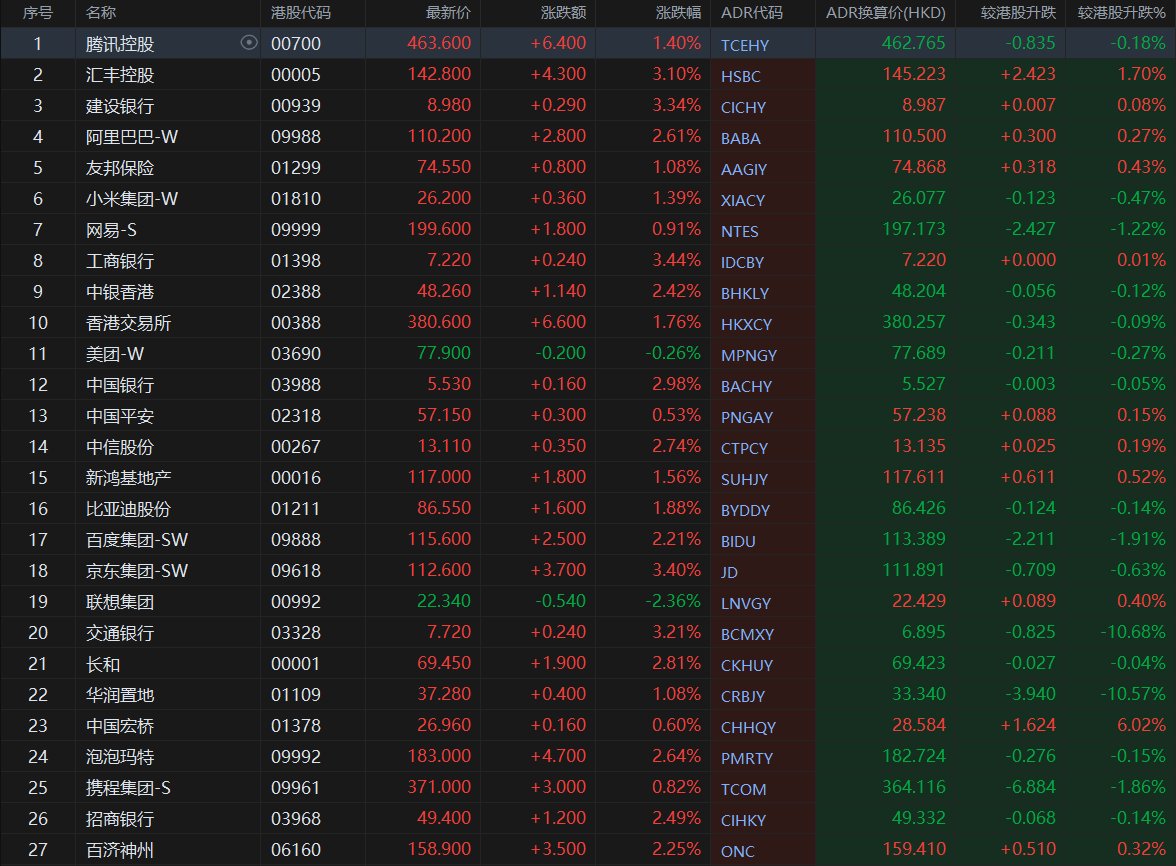The image size is (1176, 866).
Task: Select the 百度集团-SW stock name
Action: pos(136,540)
